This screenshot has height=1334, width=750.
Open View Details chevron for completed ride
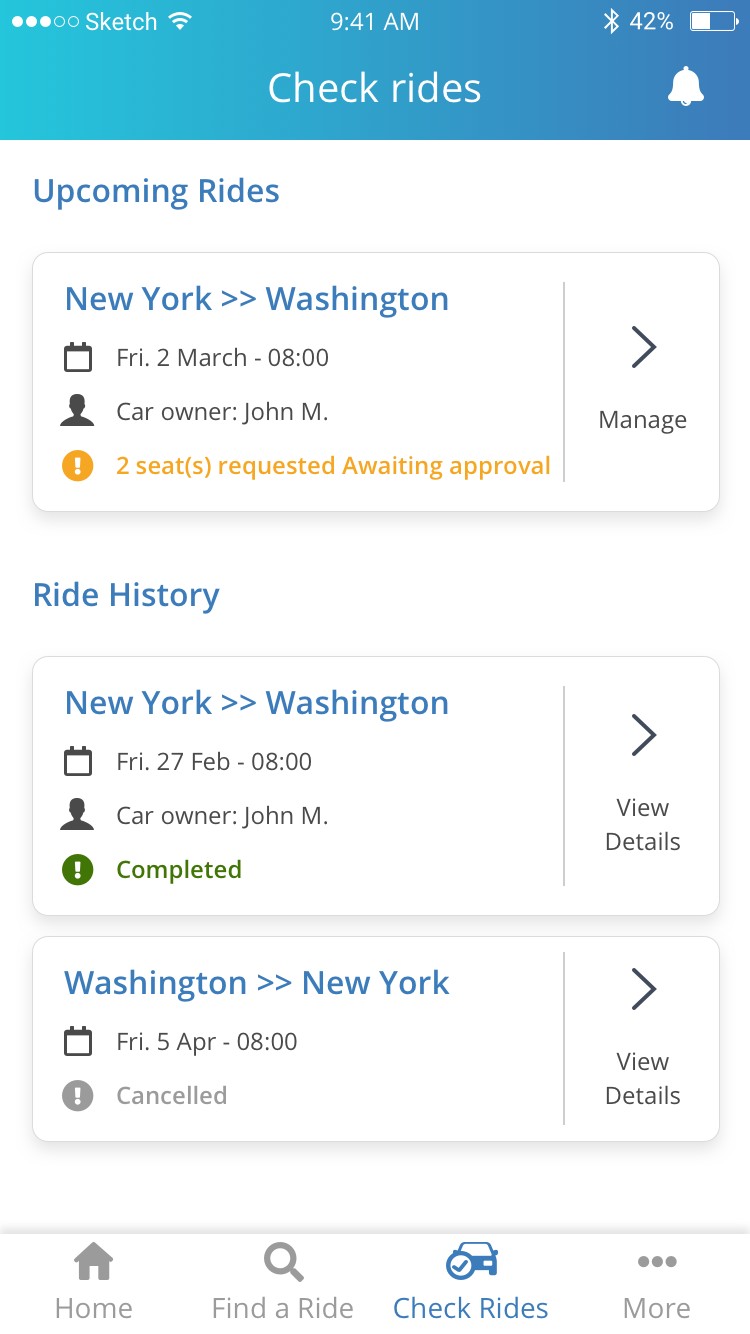(x=643, y=735)
